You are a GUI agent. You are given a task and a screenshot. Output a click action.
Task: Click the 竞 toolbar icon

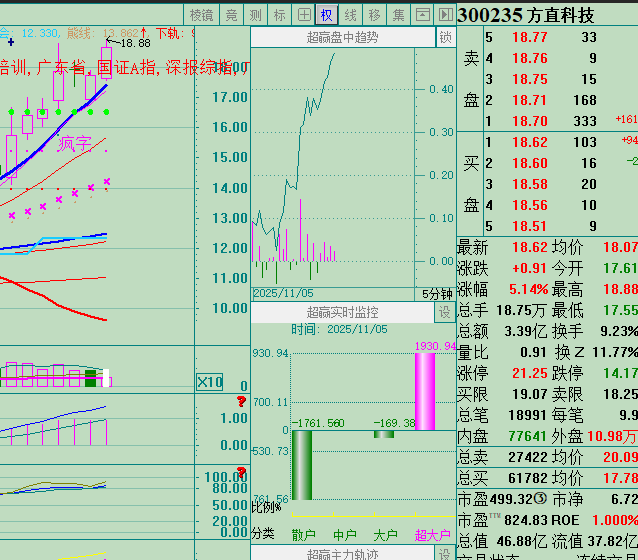coord(232,14)
